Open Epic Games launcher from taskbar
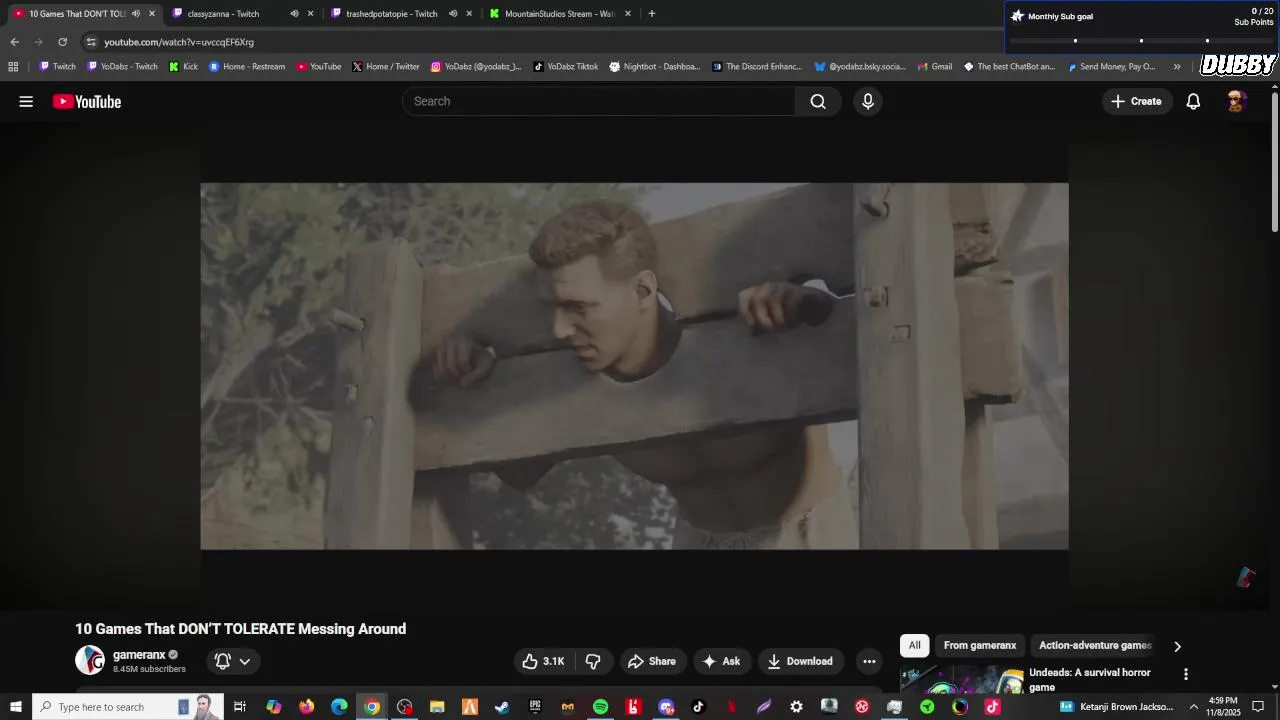This screenshot has width=1280, height=720. 535,707
